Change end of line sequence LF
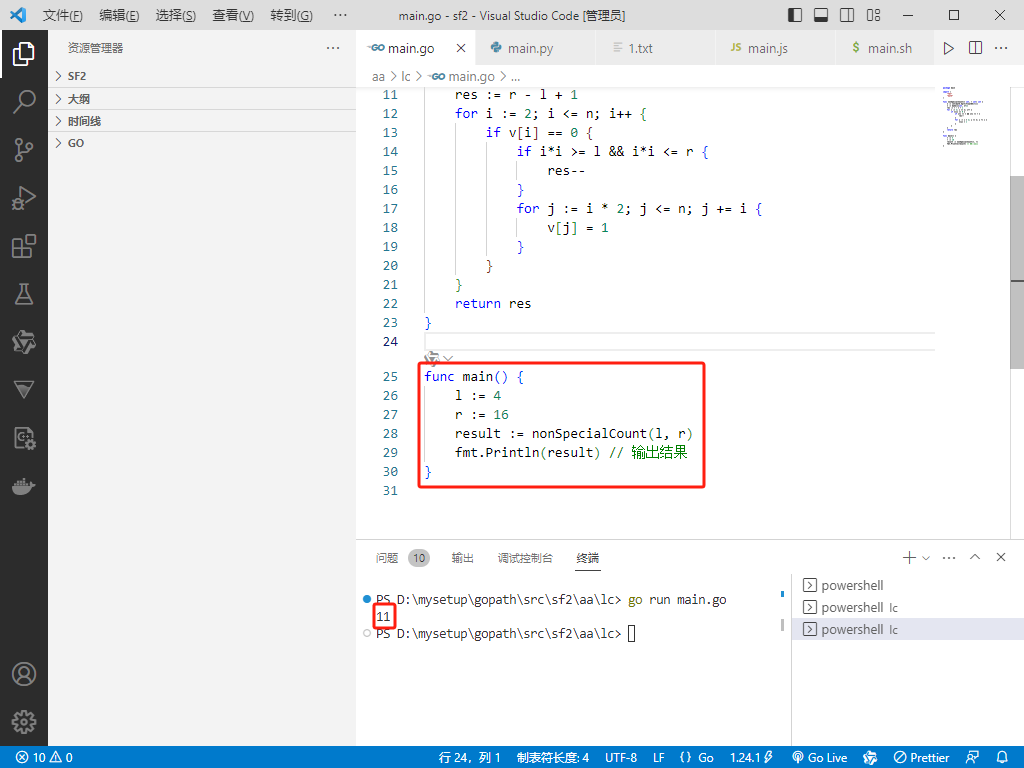 click(659, 758)
